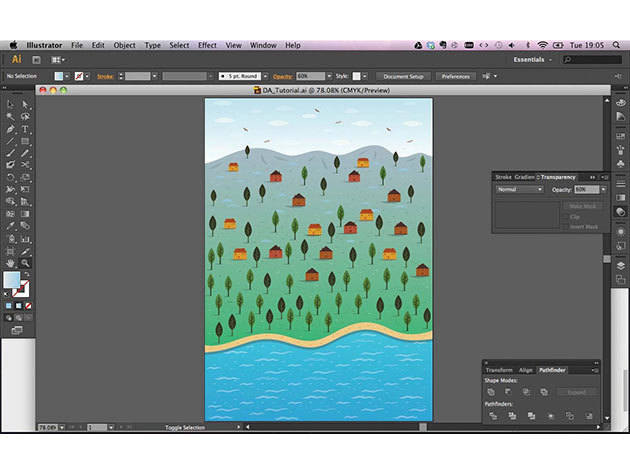Select the Free Transform tool
Viewport: 630px width, 473px height.
point(25,190)
